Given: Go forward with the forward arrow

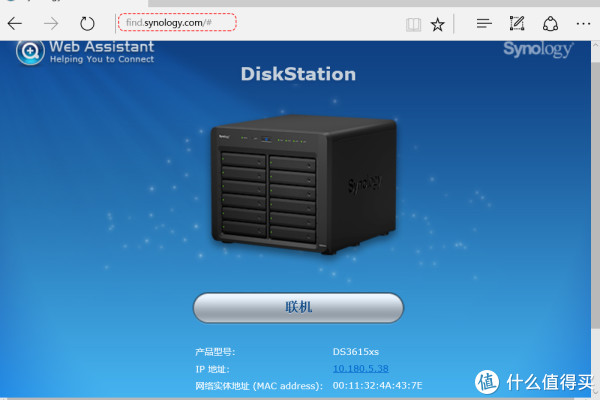Looking at the screenshot, I should (x=51, y=24).
